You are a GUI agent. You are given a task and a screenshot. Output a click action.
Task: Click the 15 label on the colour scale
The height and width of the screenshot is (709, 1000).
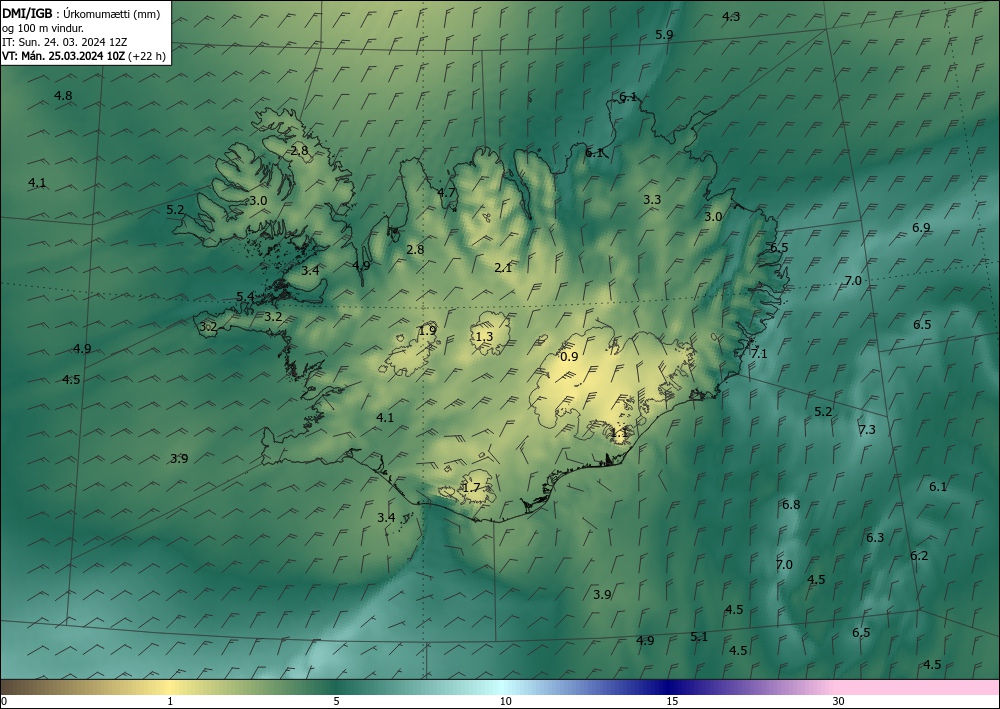[672, 702]
